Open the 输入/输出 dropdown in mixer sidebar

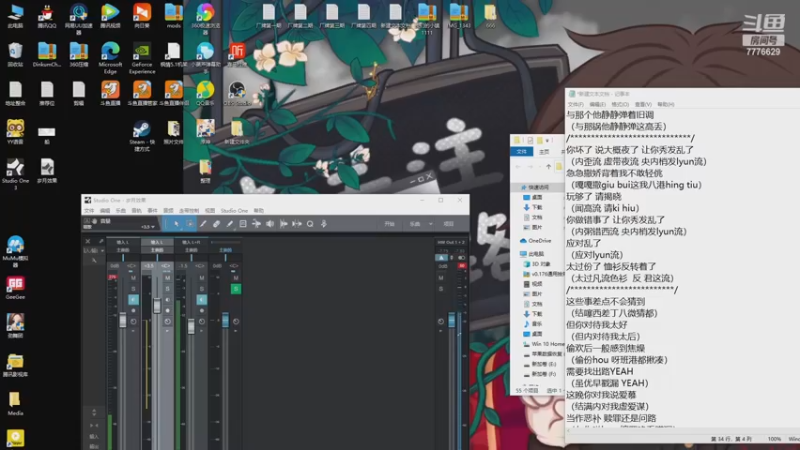[x=93, y=251]
